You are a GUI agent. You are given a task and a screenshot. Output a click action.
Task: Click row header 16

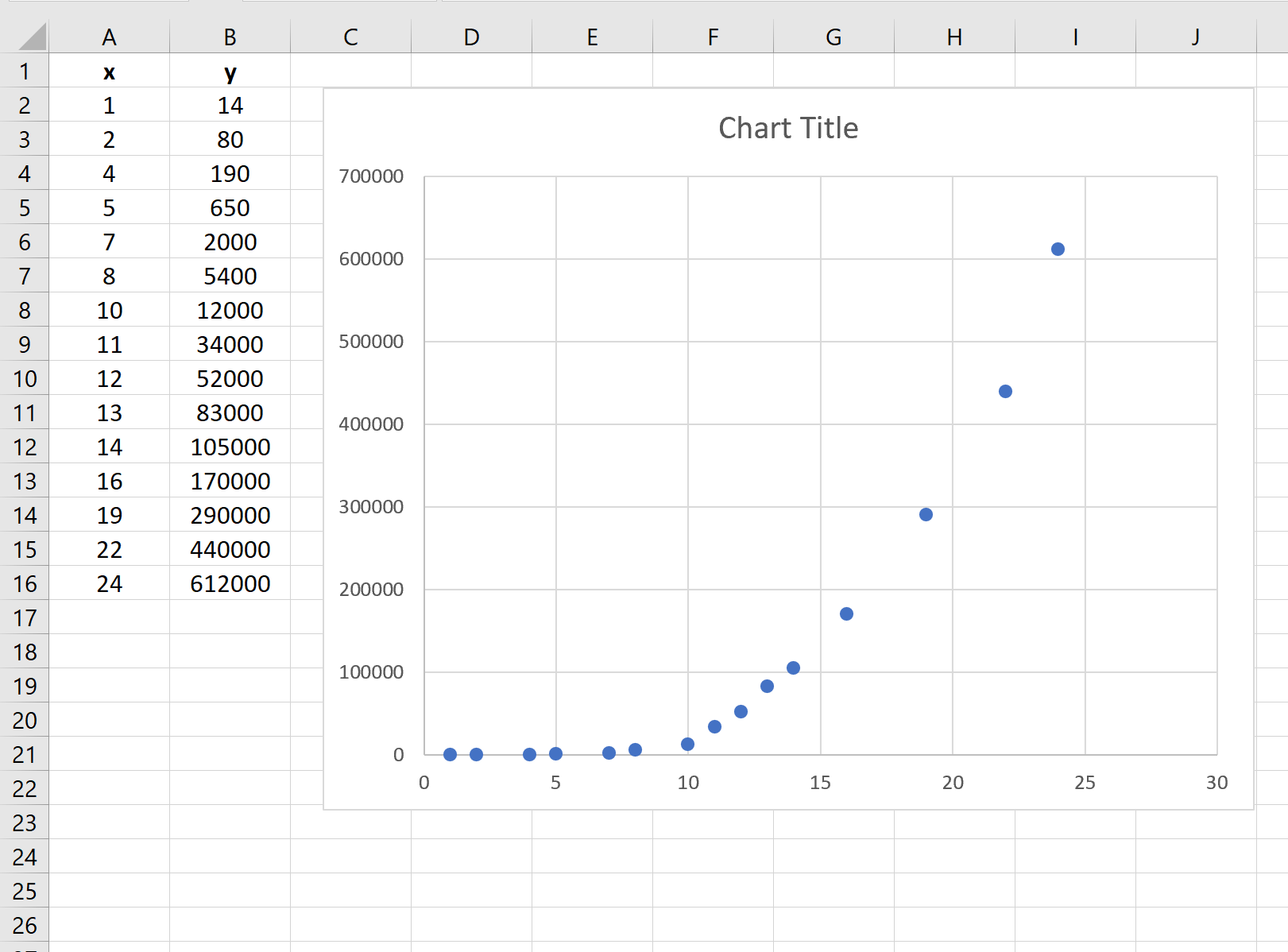point(25,583)
